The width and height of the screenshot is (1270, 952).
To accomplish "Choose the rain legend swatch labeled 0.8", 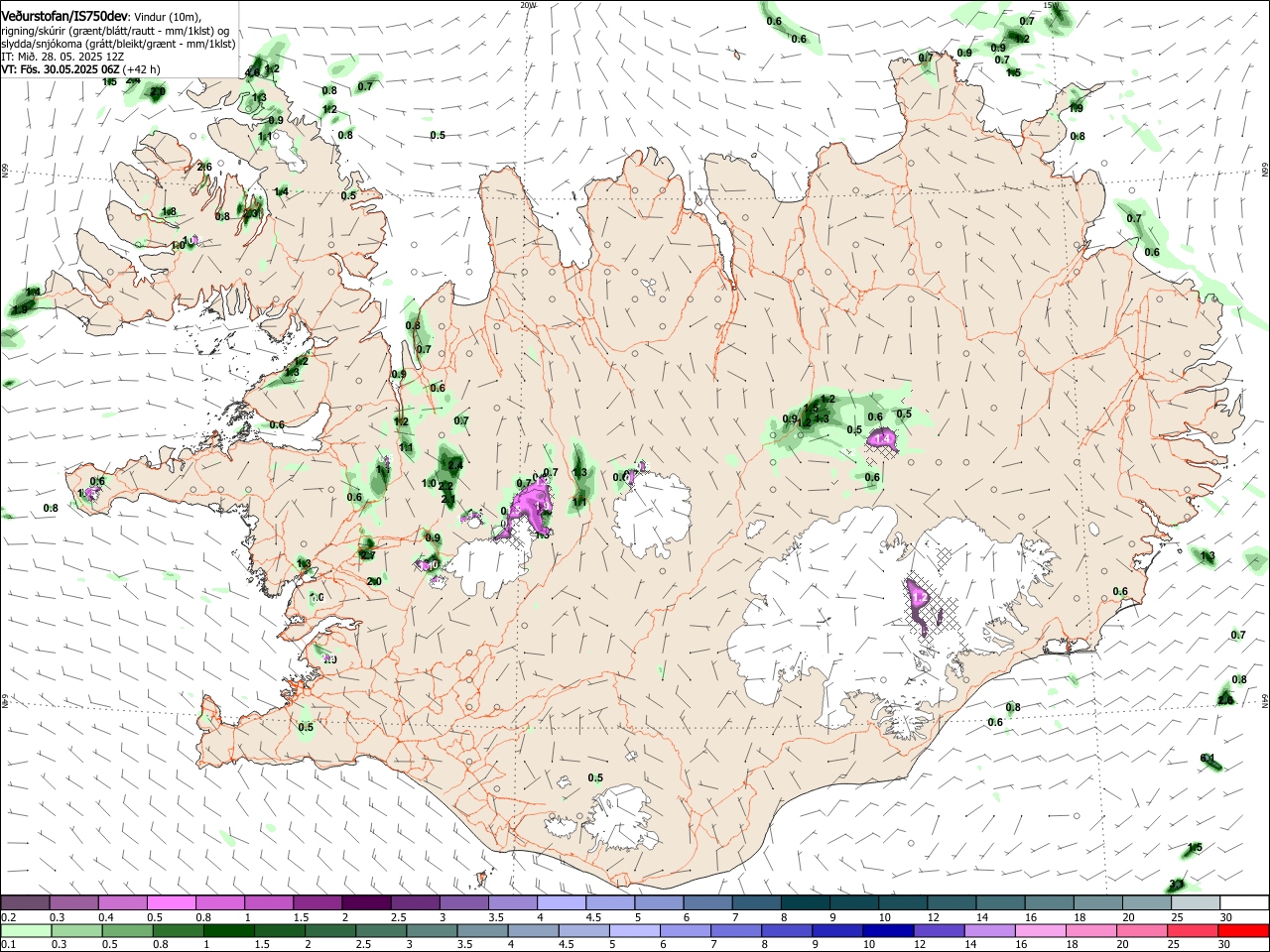I will tap(179, 930).
